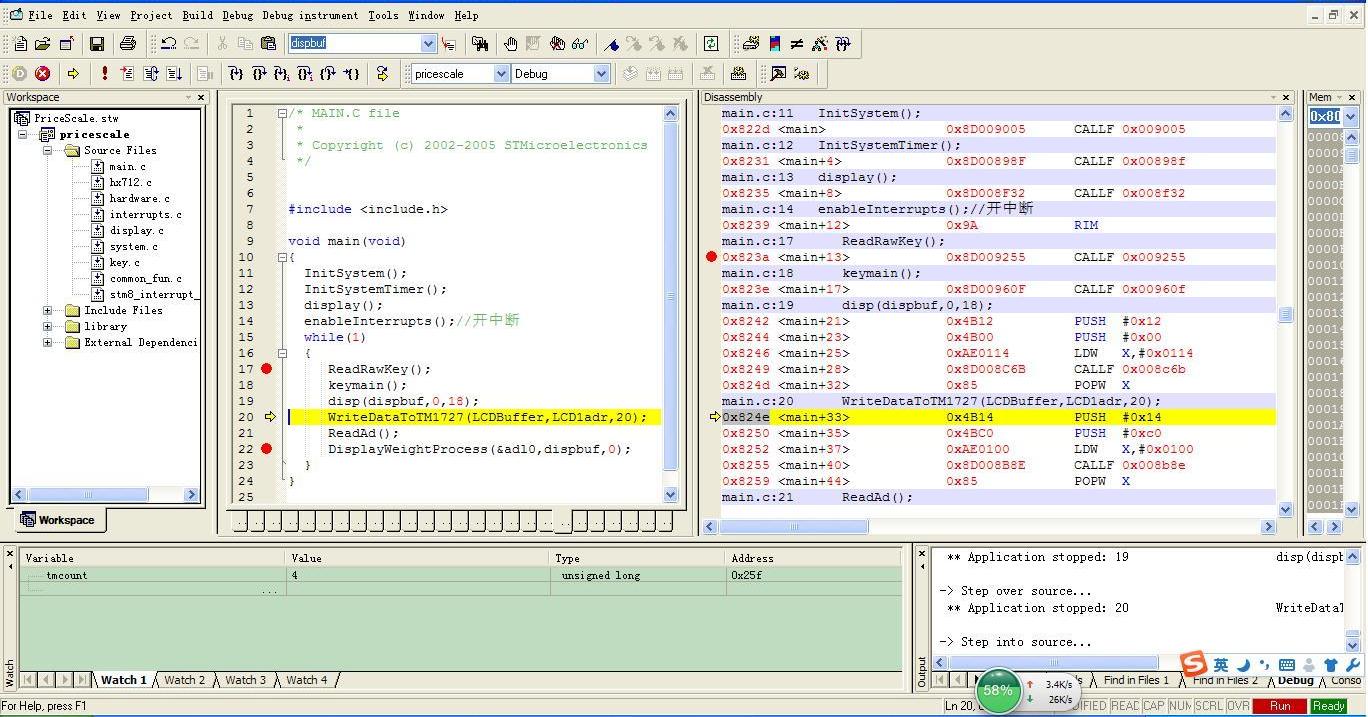Open the Tools menu

[383, 16]
